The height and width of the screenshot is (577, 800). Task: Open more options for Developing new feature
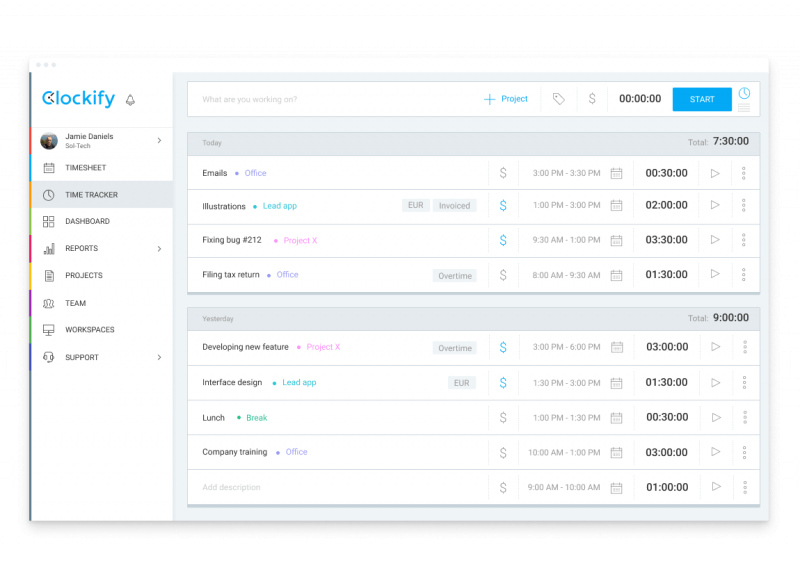click(x=745, y=347)
